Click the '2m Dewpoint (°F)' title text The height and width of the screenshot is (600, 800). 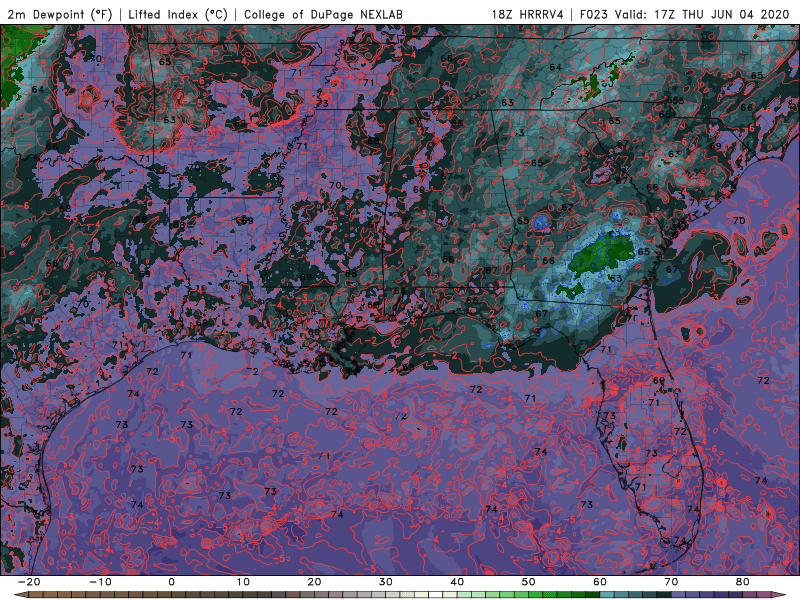[59, 14]
